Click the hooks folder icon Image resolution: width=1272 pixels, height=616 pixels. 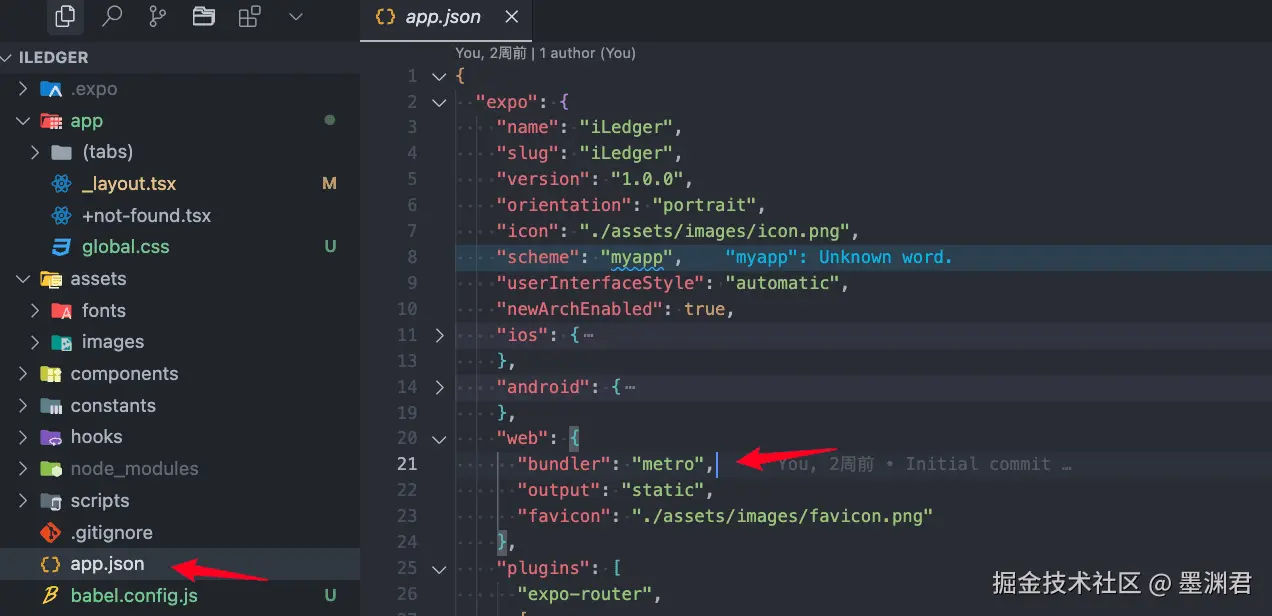pos(51,437)
